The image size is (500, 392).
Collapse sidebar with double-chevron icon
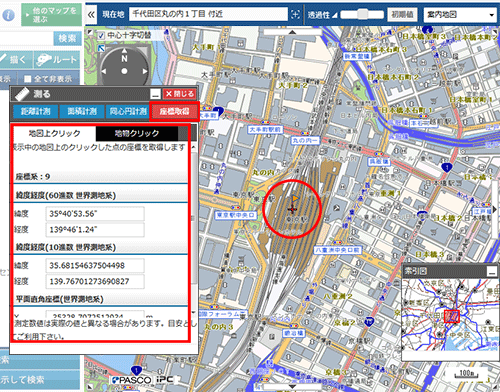point(91,14)
